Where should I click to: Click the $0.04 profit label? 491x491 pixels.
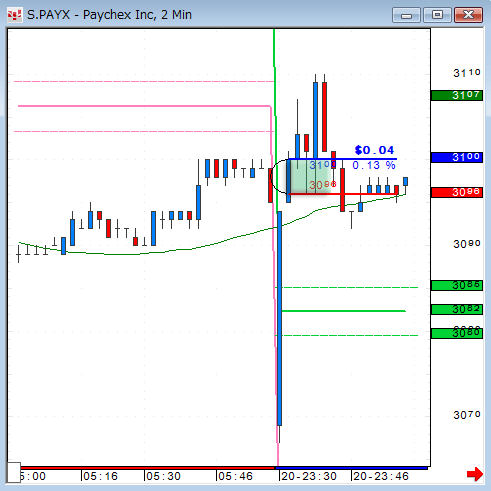click(x=374, y=150)
